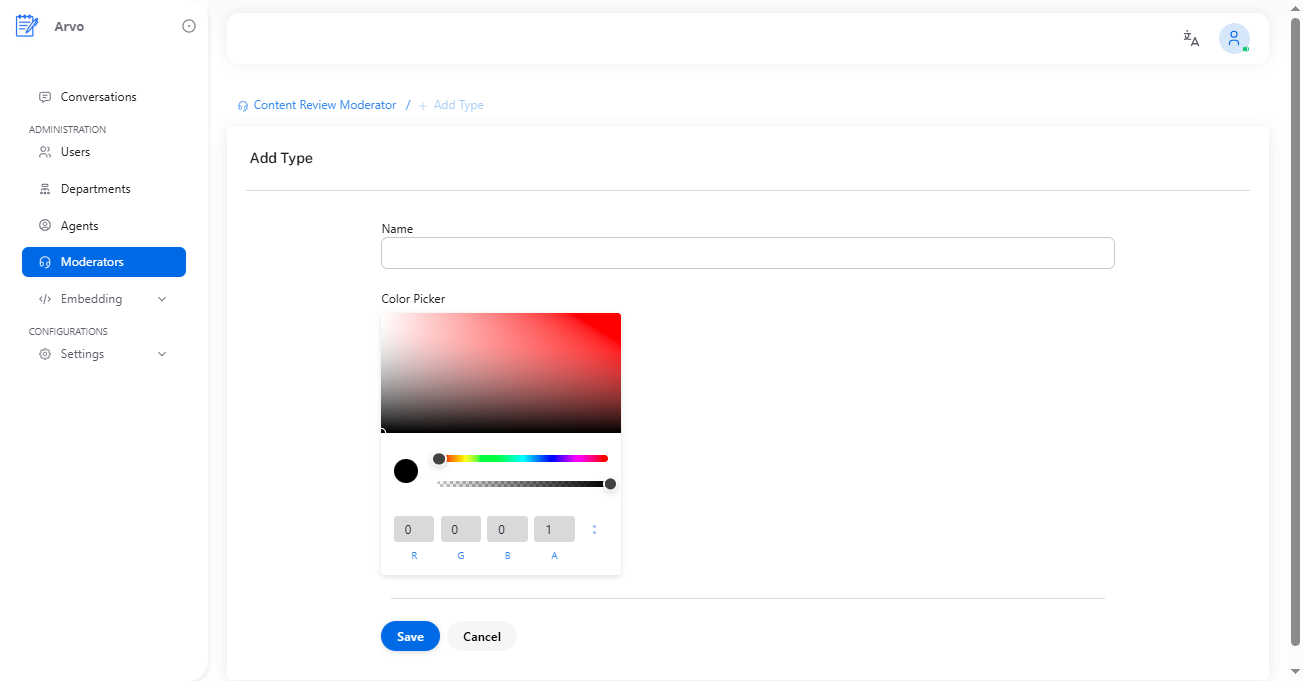The image size is (1303, 681).
Task: Click the circular toggle icon beside Arvo
Action: [x=189, y=25]
